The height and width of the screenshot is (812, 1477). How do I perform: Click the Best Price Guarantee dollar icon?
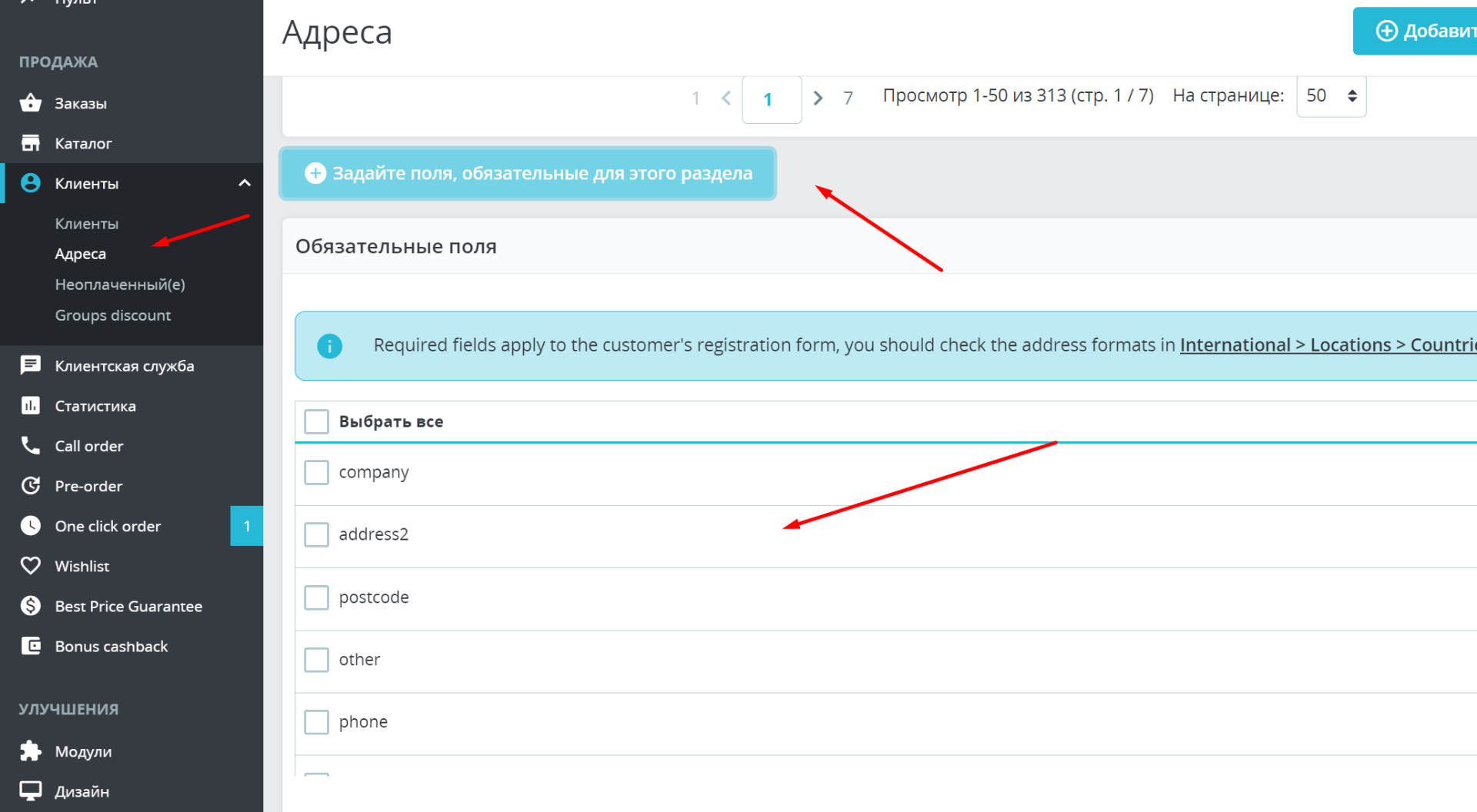coord(30,606)
